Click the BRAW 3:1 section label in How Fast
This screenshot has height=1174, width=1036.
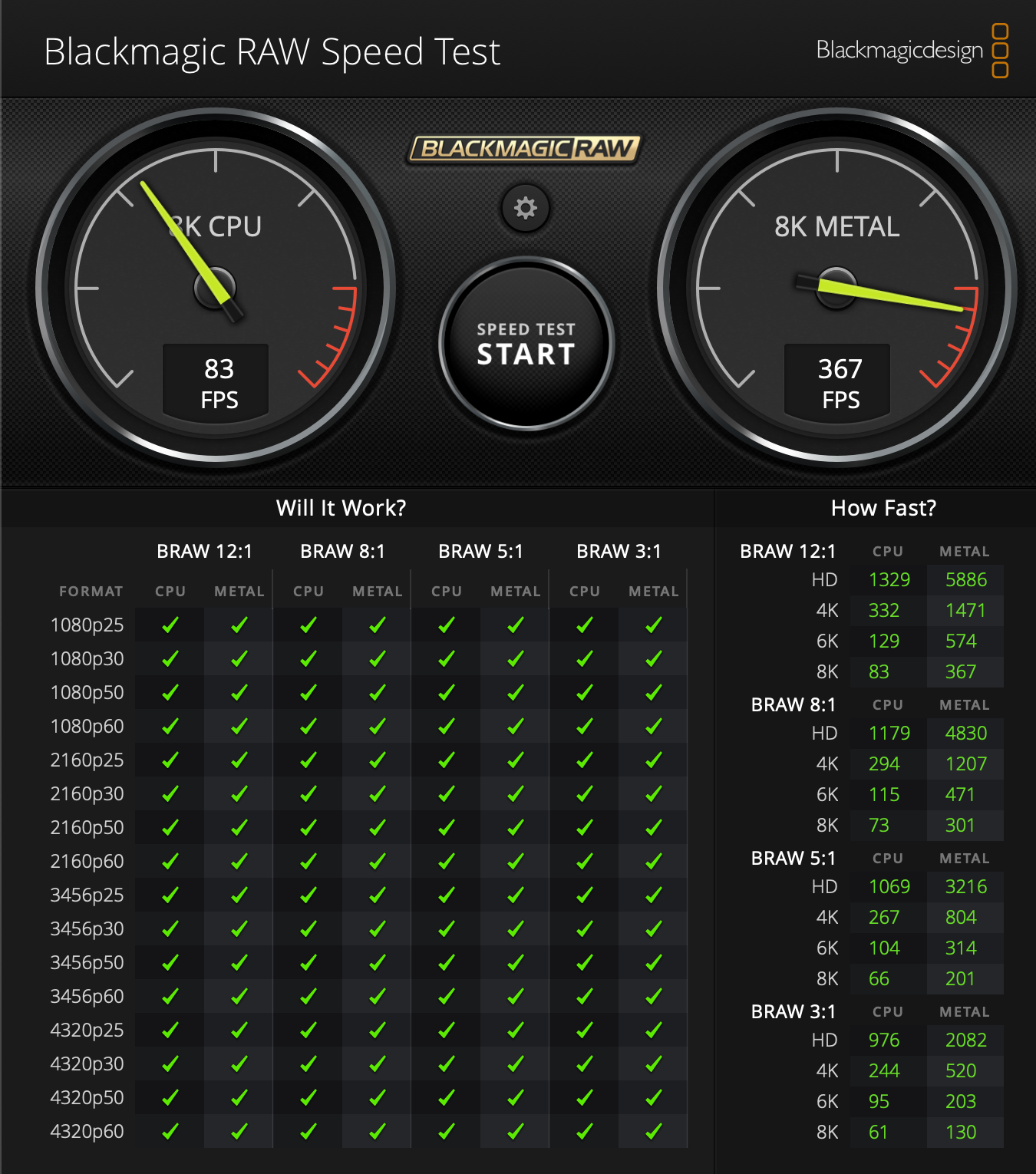tap(793, 1012)
